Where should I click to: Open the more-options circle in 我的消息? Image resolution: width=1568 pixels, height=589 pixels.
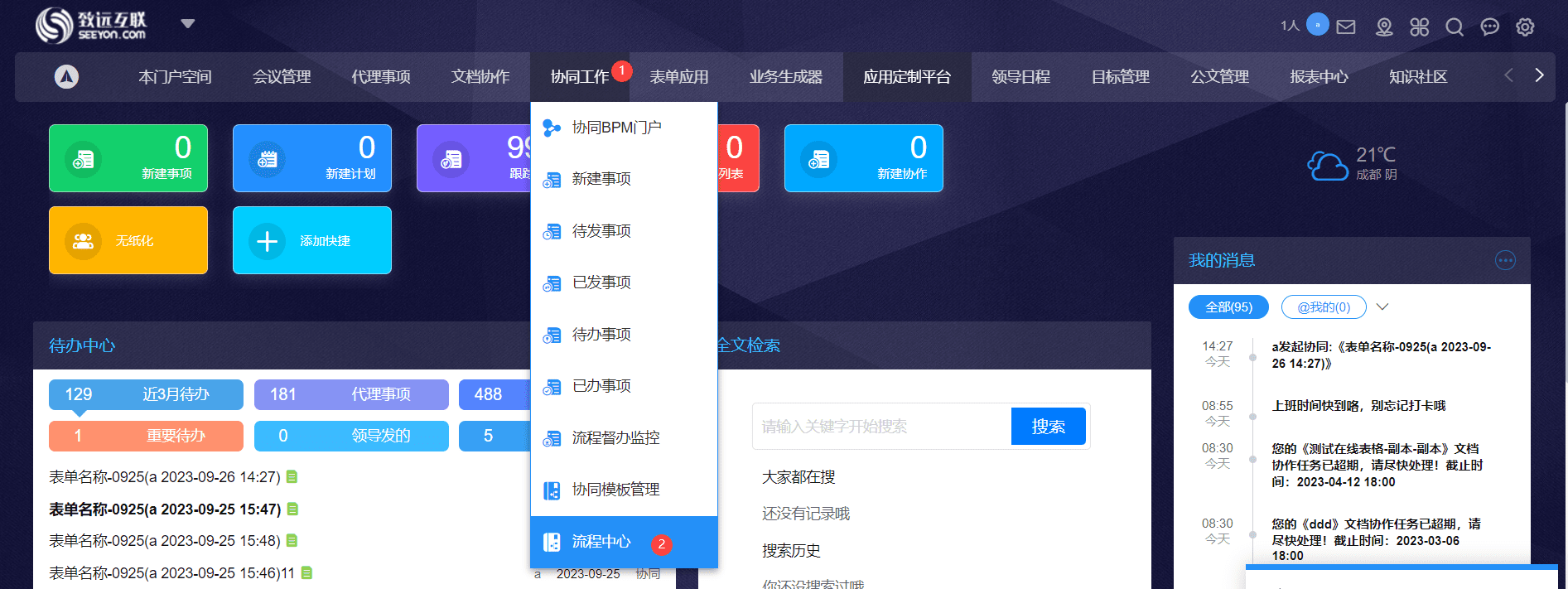pyautogui.click(x=1505, y=260)
